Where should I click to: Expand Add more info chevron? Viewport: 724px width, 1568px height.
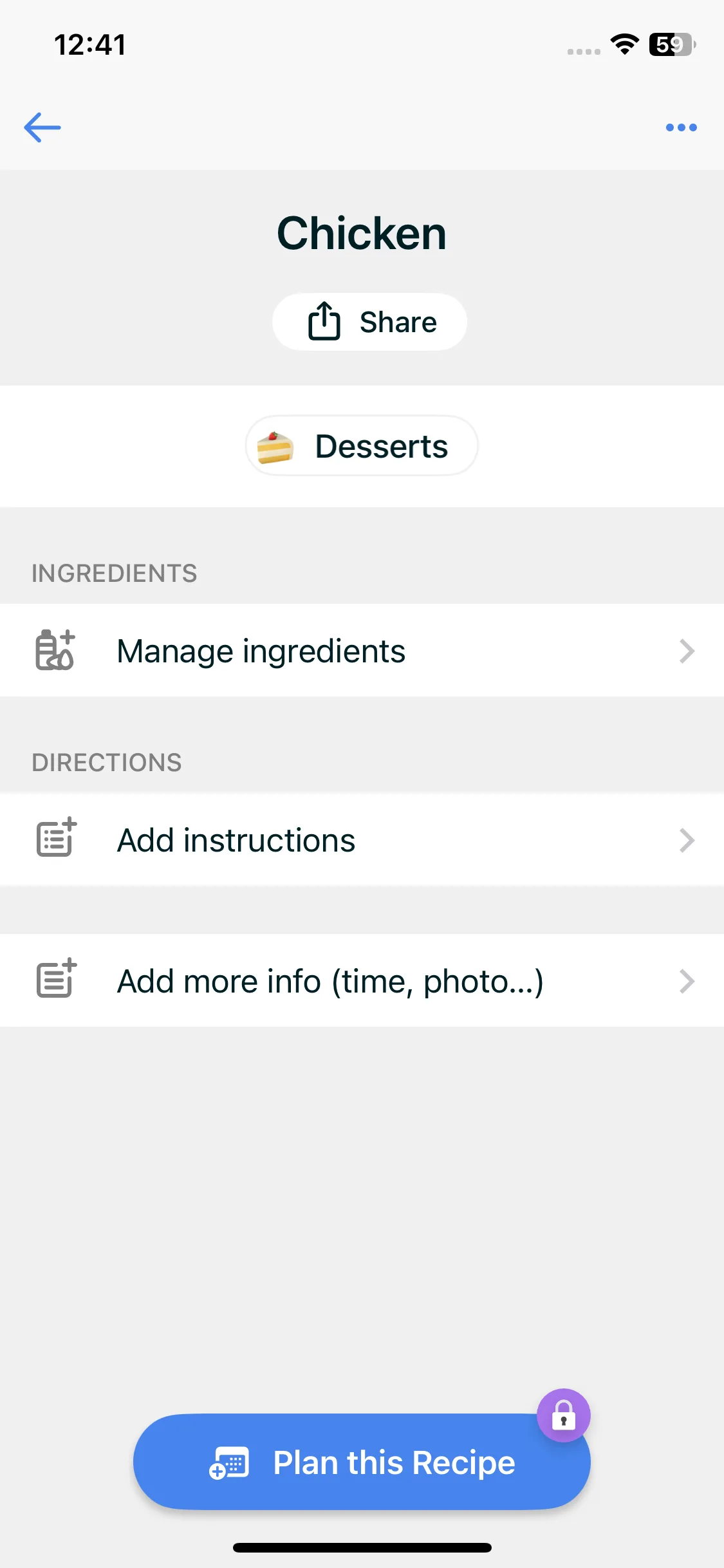687,981
